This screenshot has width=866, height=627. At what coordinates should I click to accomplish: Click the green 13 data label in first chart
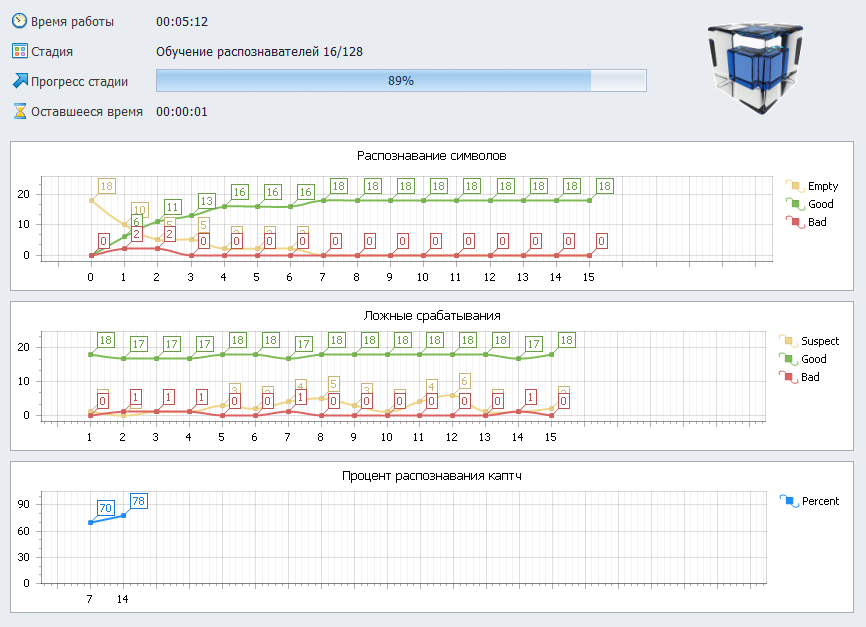tap(206, 201)
